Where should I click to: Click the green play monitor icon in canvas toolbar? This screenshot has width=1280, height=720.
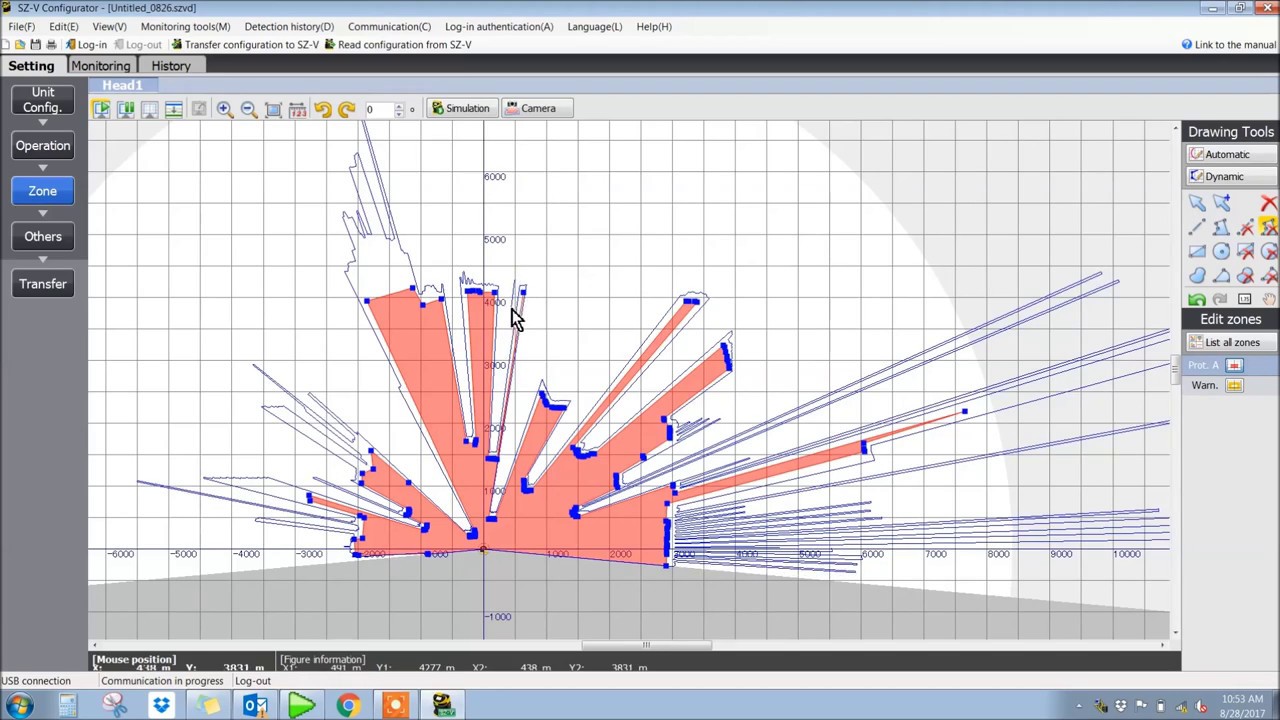click(101, 109)
